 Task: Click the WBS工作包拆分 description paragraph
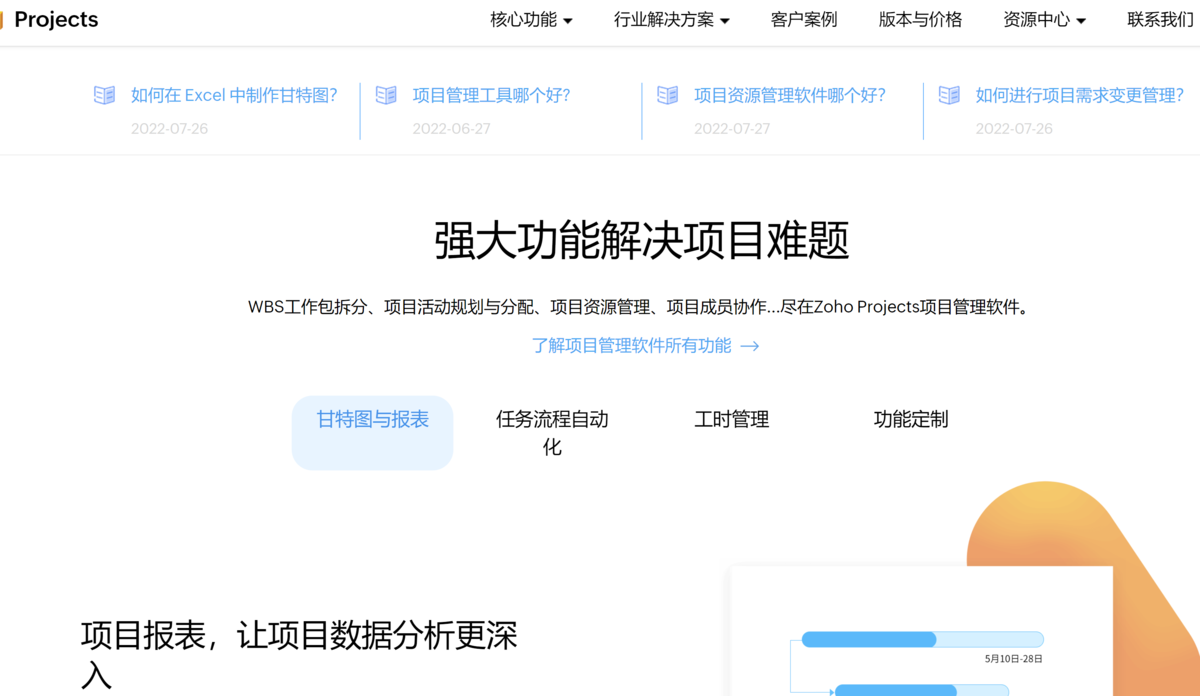pos(639,307)
